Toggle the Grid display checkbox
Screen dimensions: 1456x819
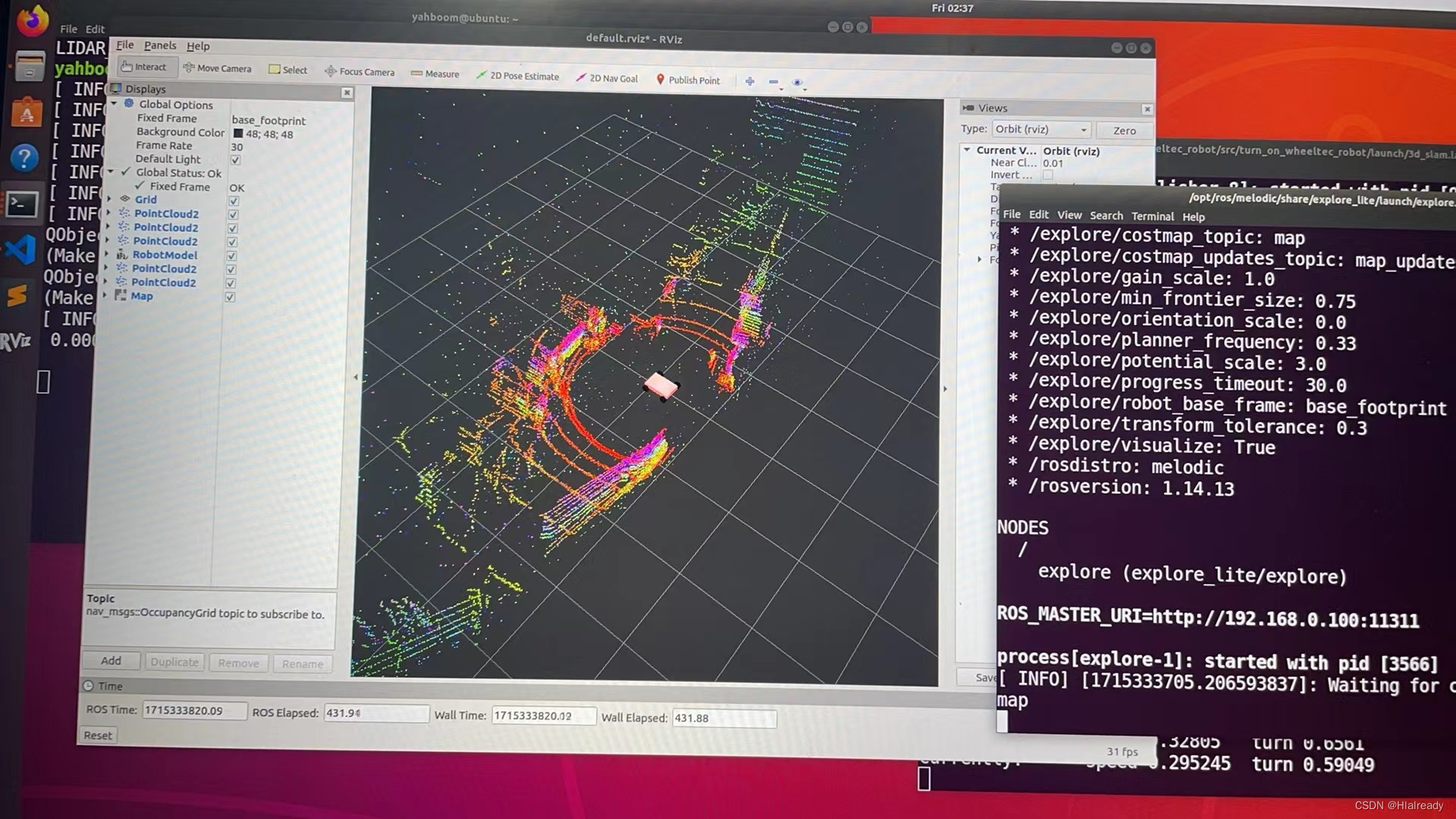coord(234,201)
